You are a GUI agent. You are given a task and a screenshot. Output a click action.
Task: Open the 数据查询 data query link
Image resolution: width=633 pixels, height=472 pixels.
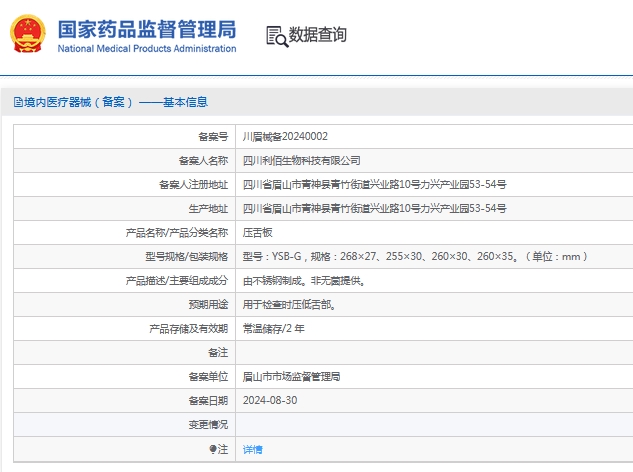[x=317, y=35]
